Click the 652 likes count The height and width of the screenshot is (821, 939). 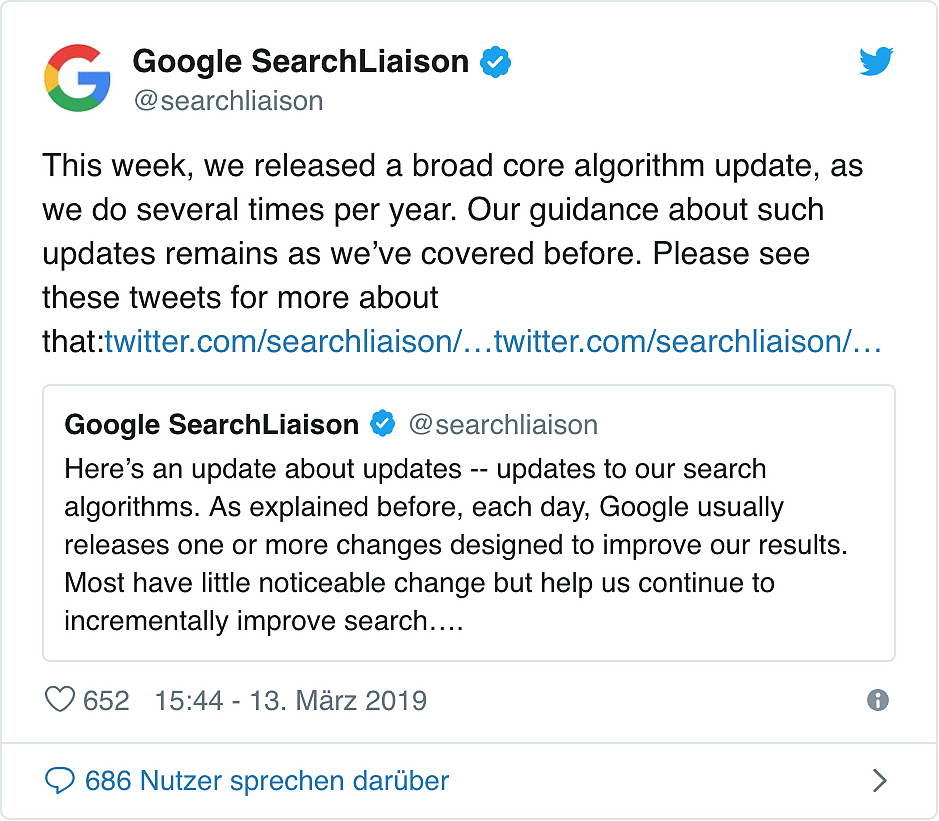(x=106, y=700)
